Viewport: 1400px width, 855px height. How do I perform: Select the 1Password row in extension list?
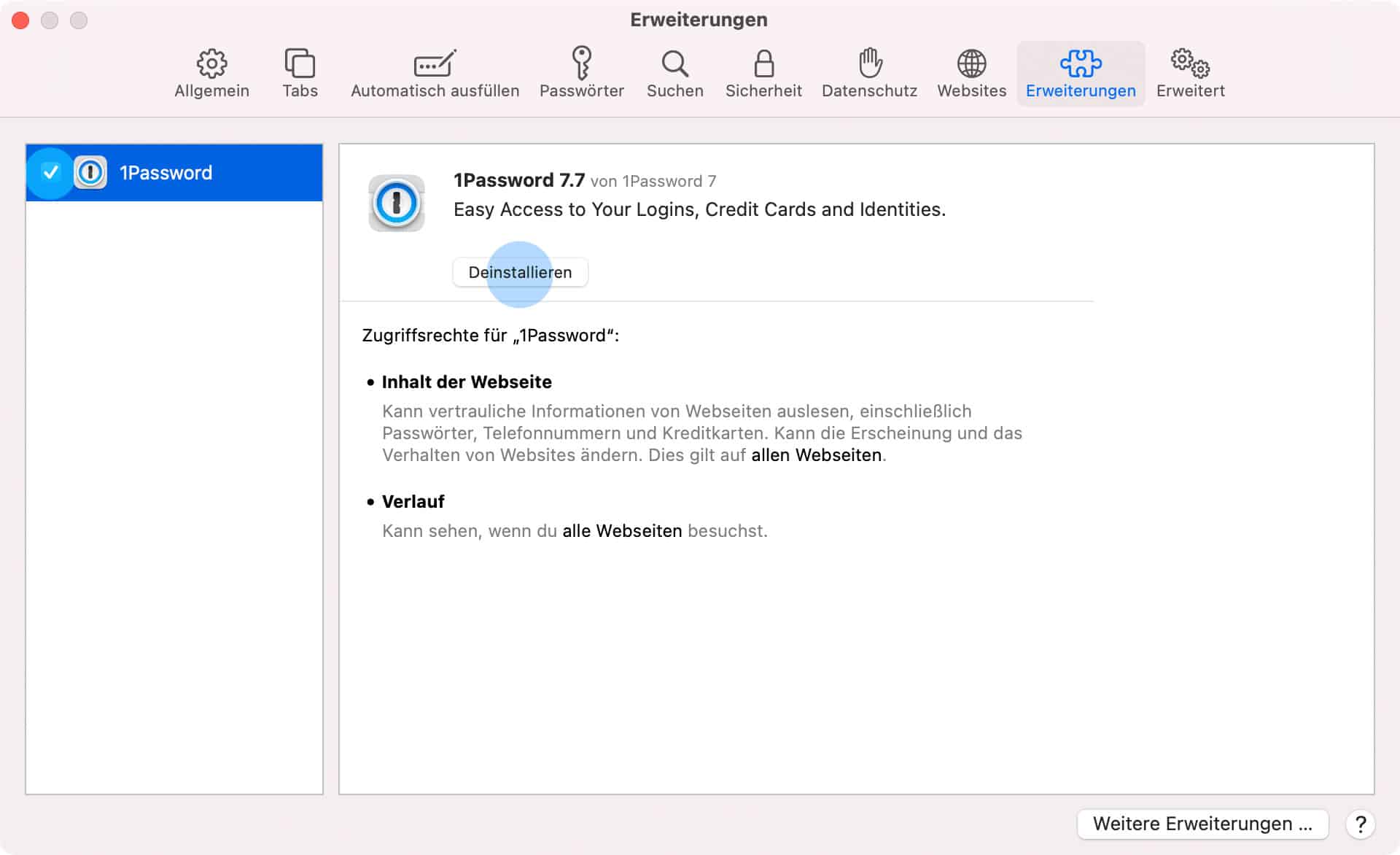click(174, 173)
